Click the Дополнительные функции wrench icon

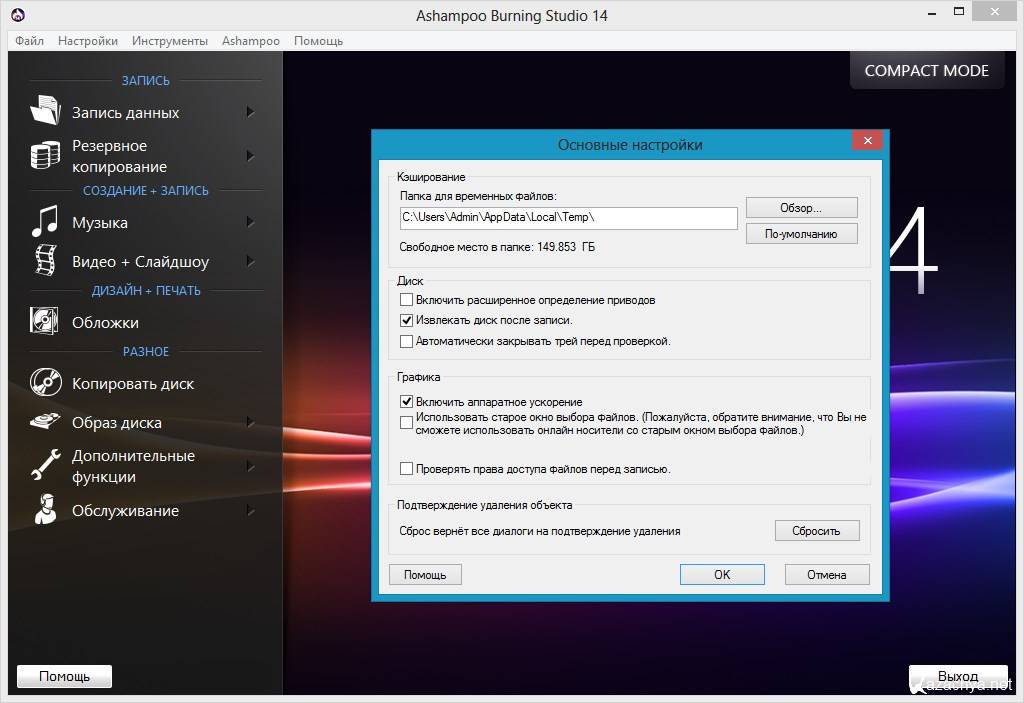point(45,465)
